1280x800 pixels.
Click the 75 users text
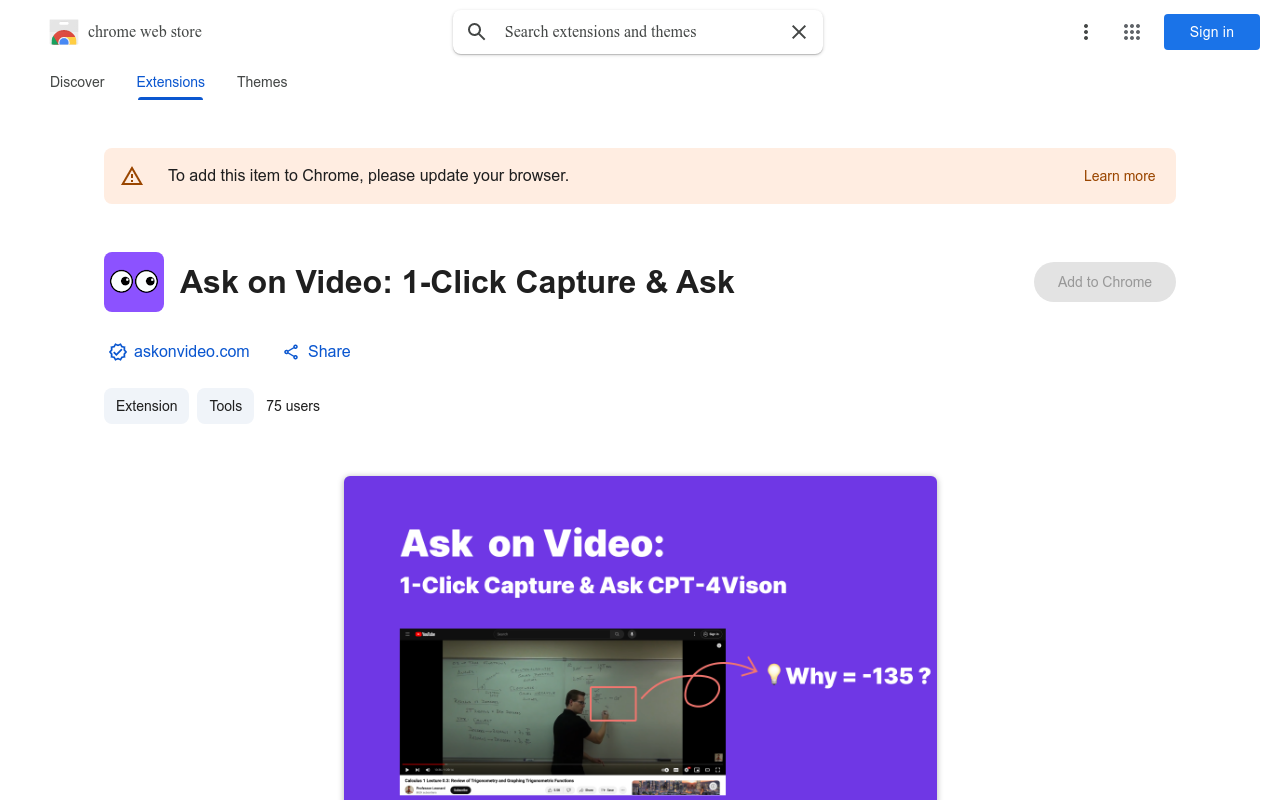(x=293, y=406)
